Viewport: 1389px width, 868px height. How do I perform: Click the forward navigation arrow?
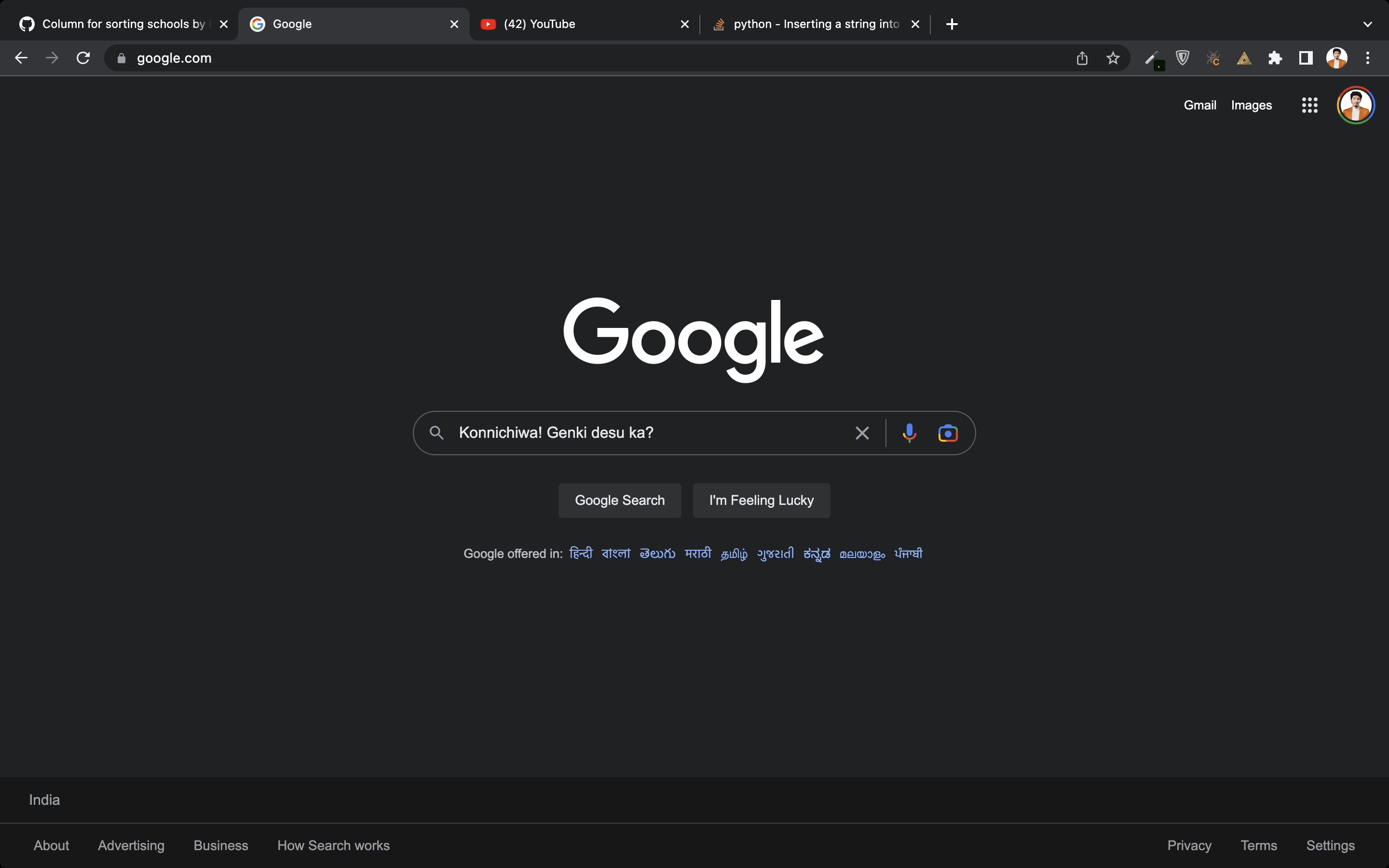52,58
